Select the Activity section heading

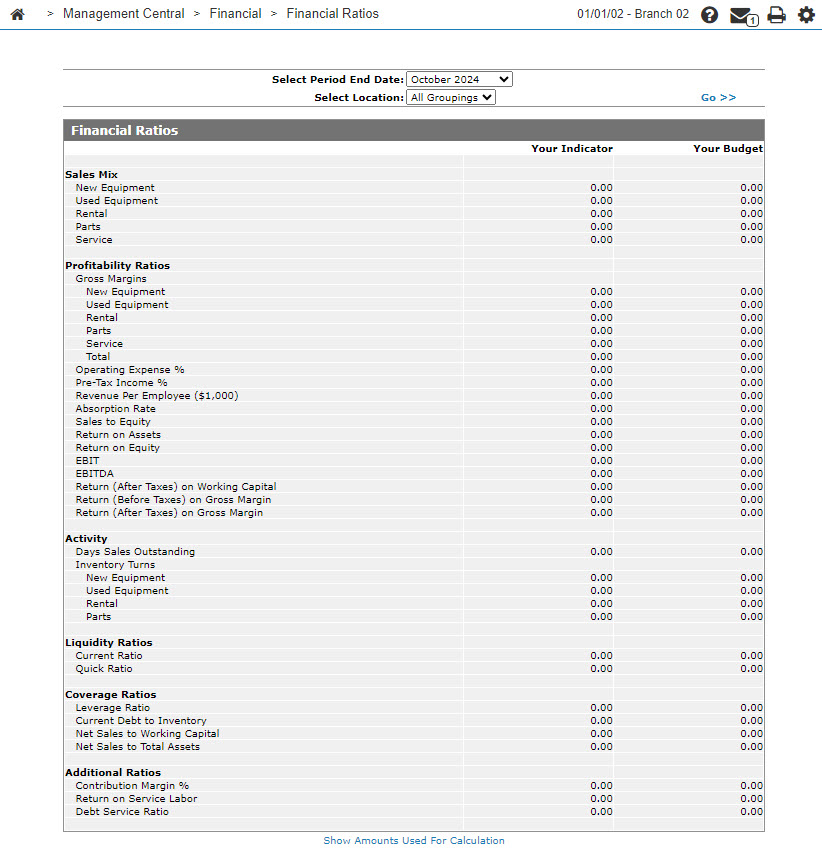click(x=86, y=539)
